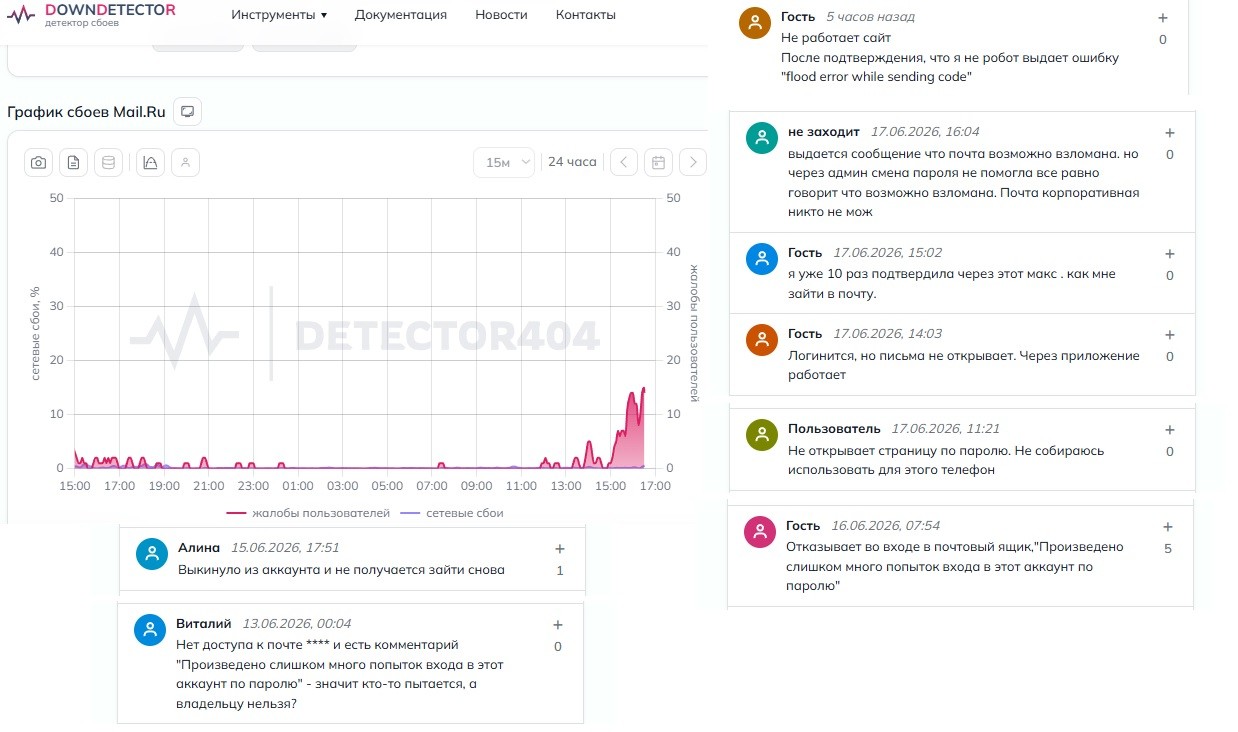Click Алина's avatar icon

(152, 554)
